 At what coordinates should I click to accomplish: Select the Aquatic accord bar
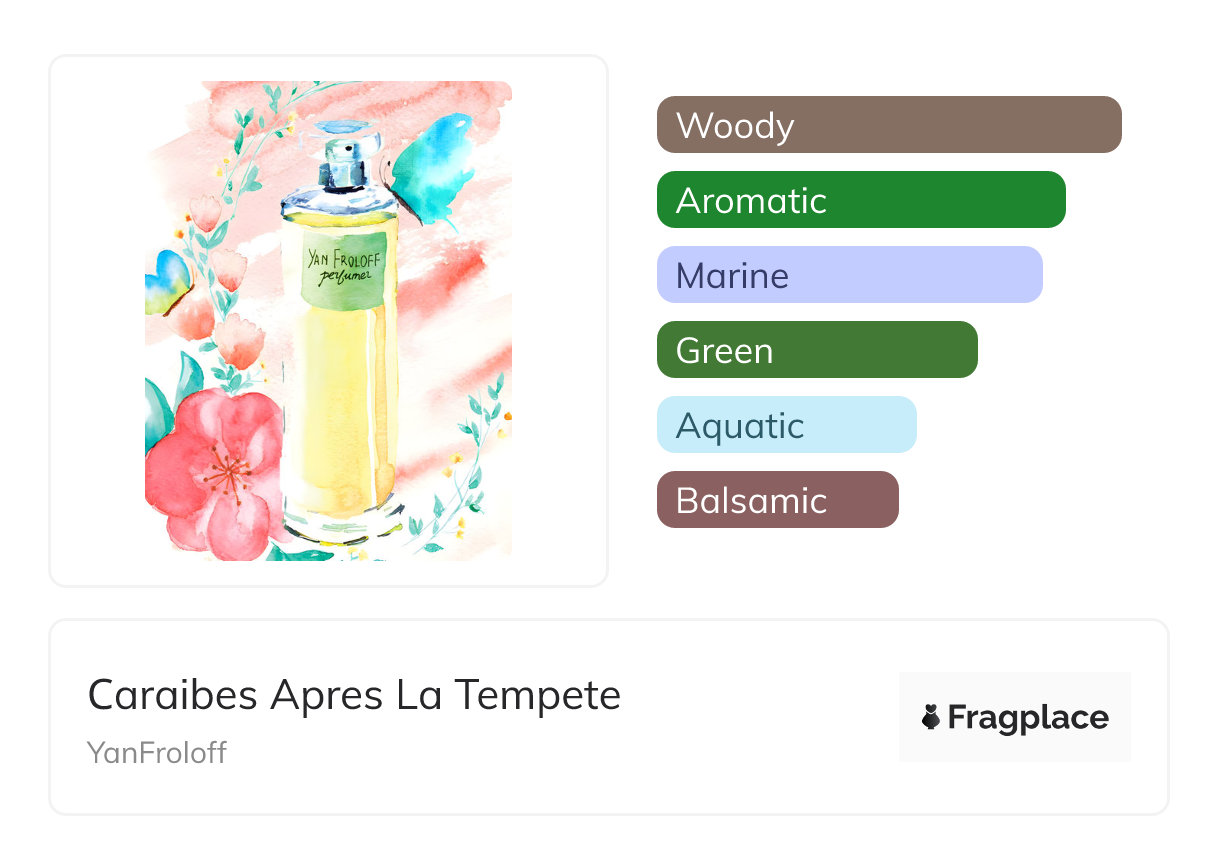tap(786, 425)
